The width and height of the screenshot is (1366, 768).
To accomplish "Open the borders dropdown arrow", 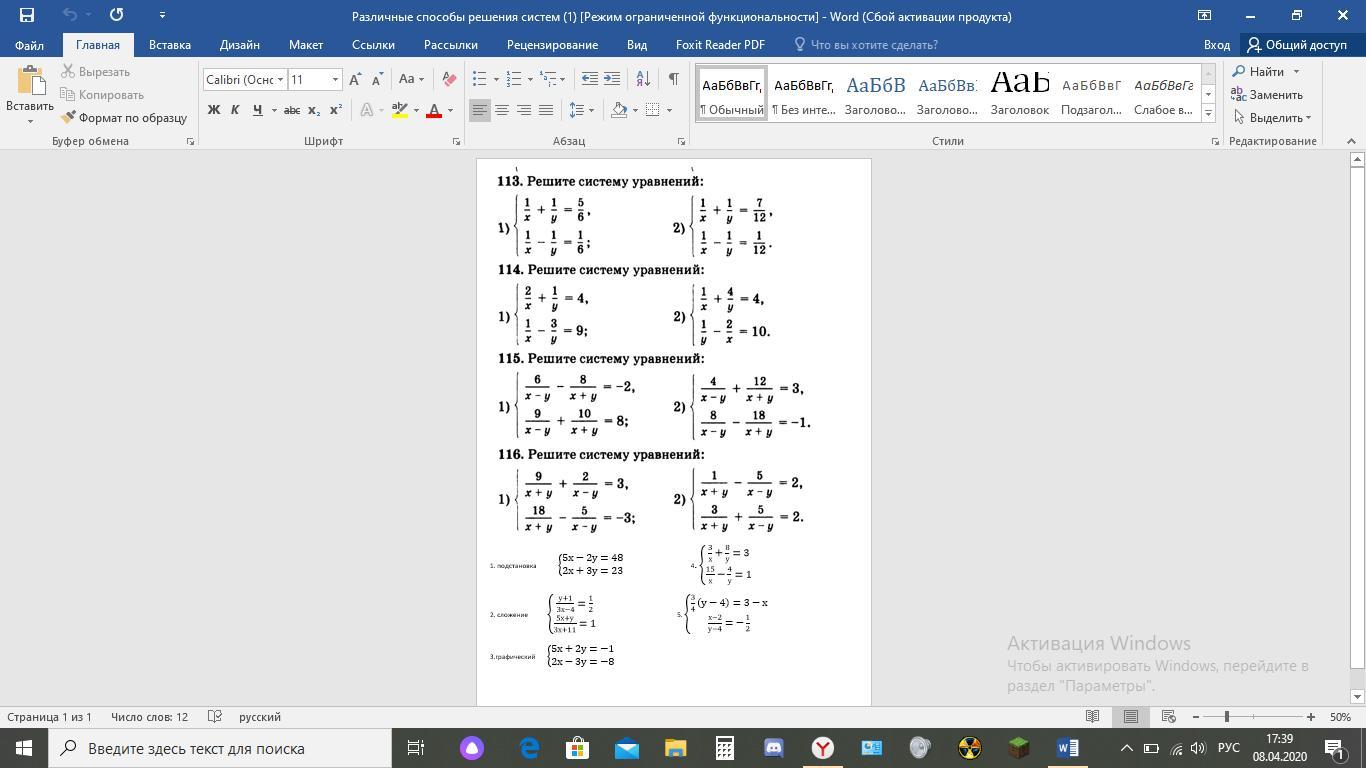I will [668, 110].
